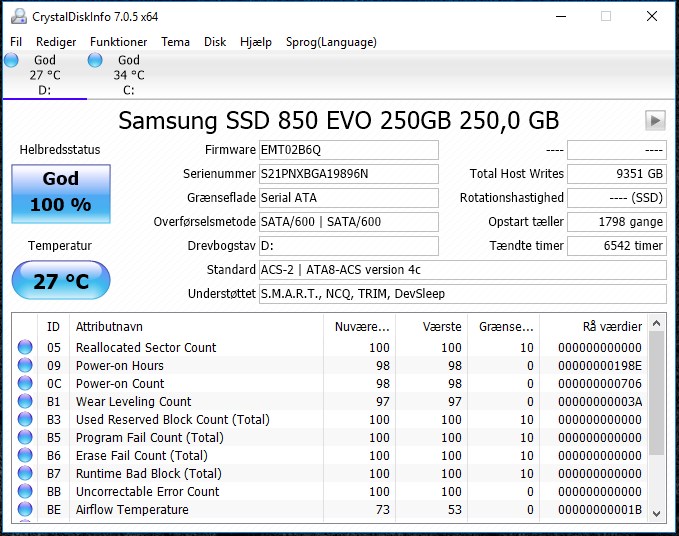Screen dimensions: 679x536
Task: Click status orb of Runtime Bad Block row
Action: (25, 473)
